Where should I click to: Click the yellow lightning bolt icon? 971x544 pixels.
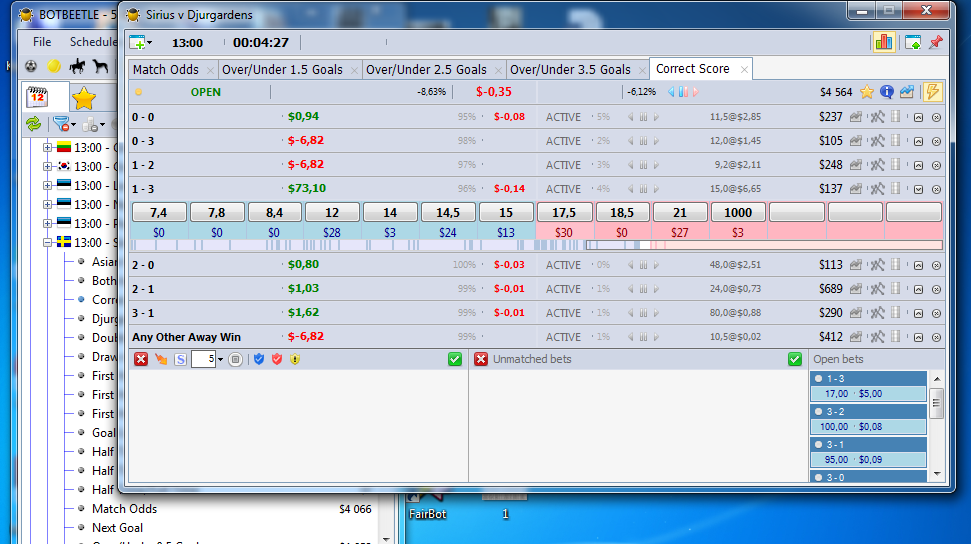(932, 92)
